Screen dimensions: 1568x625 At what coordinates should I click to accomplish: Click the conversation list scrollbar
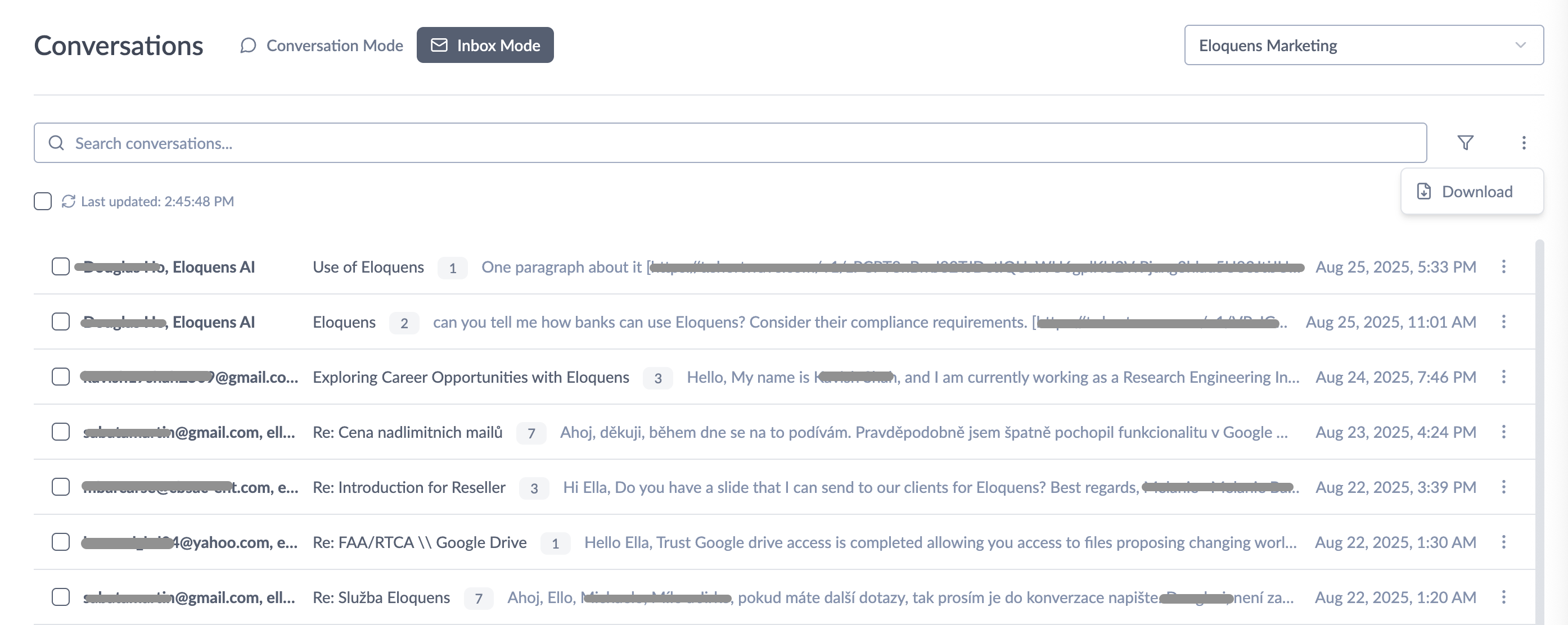tap(1539, 432)
